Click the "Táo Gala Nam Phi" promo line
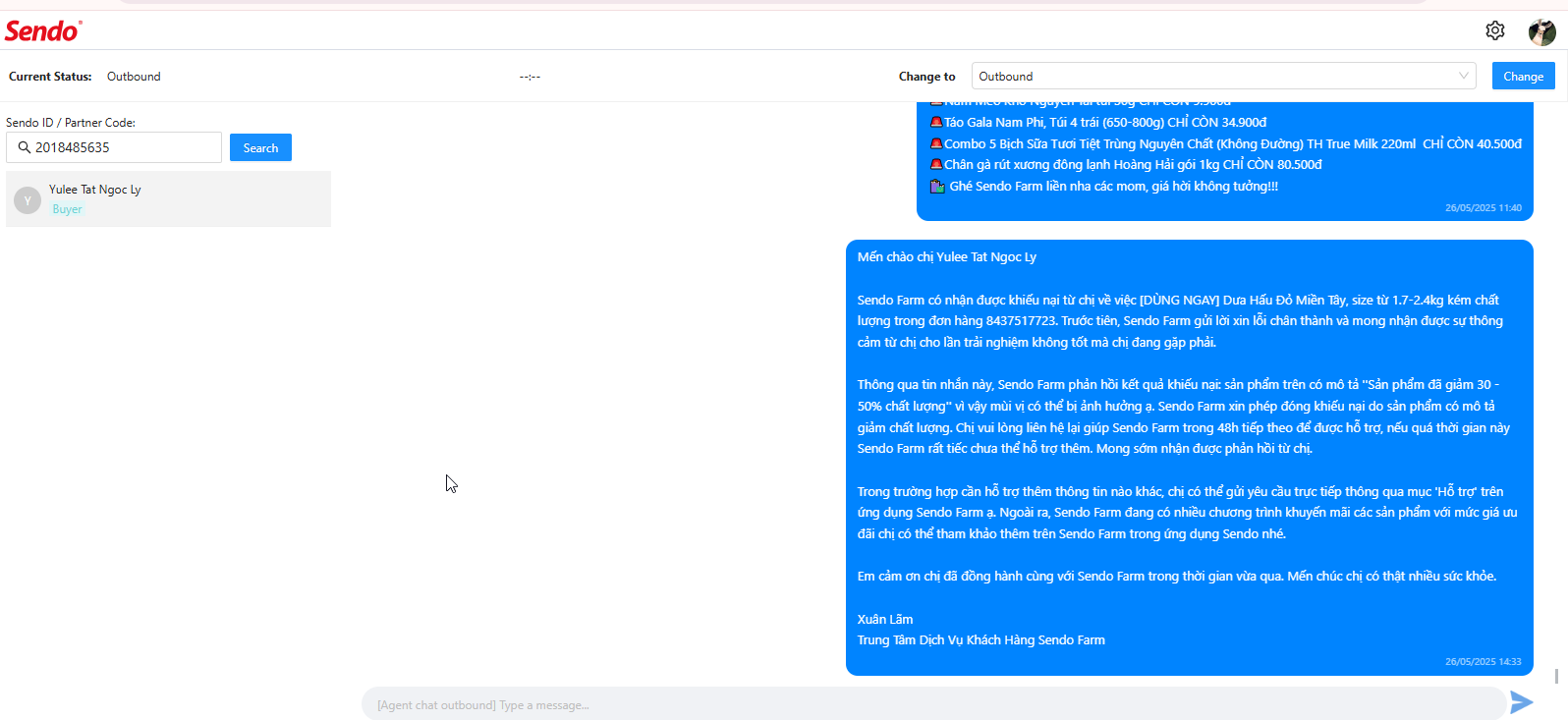 point(1098,122)
